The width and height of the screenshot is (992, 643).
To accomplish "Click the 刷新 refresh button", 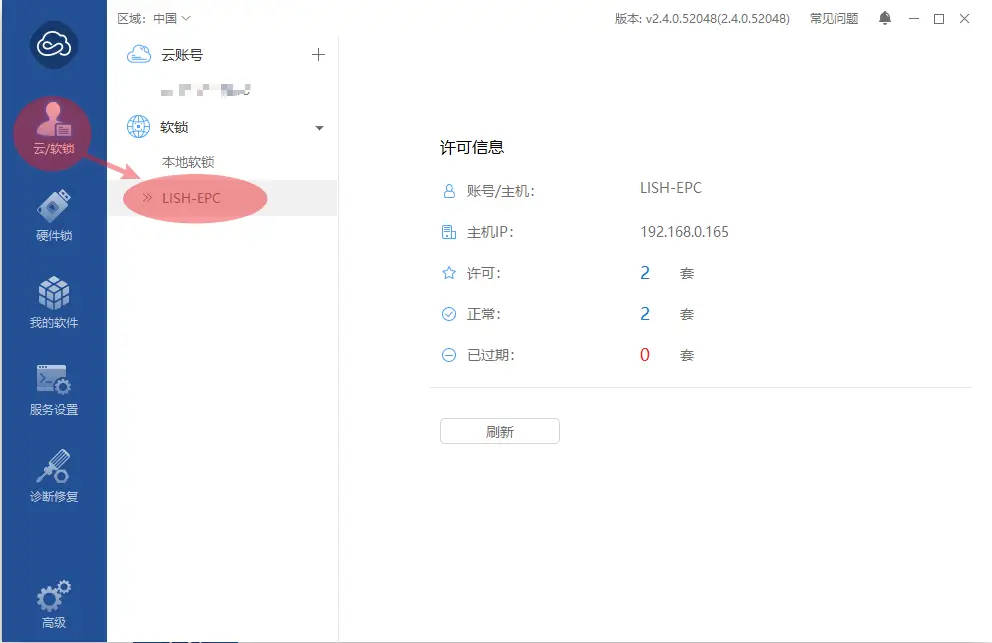I will (x=499, y=432).
